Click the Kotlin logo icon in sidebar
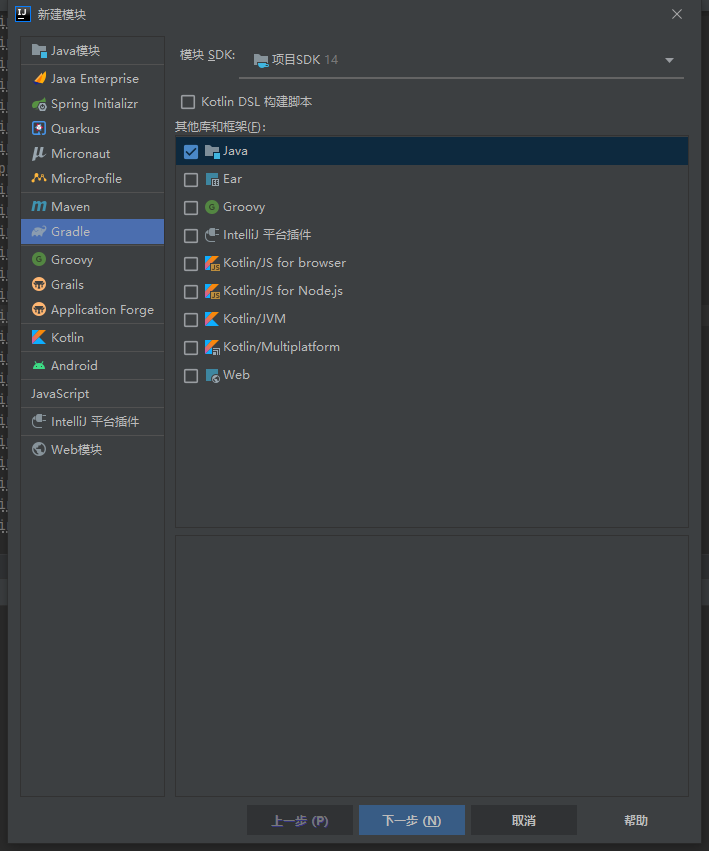Image resolution: width=709 pixels, height=851 pixels. point(39,338)
